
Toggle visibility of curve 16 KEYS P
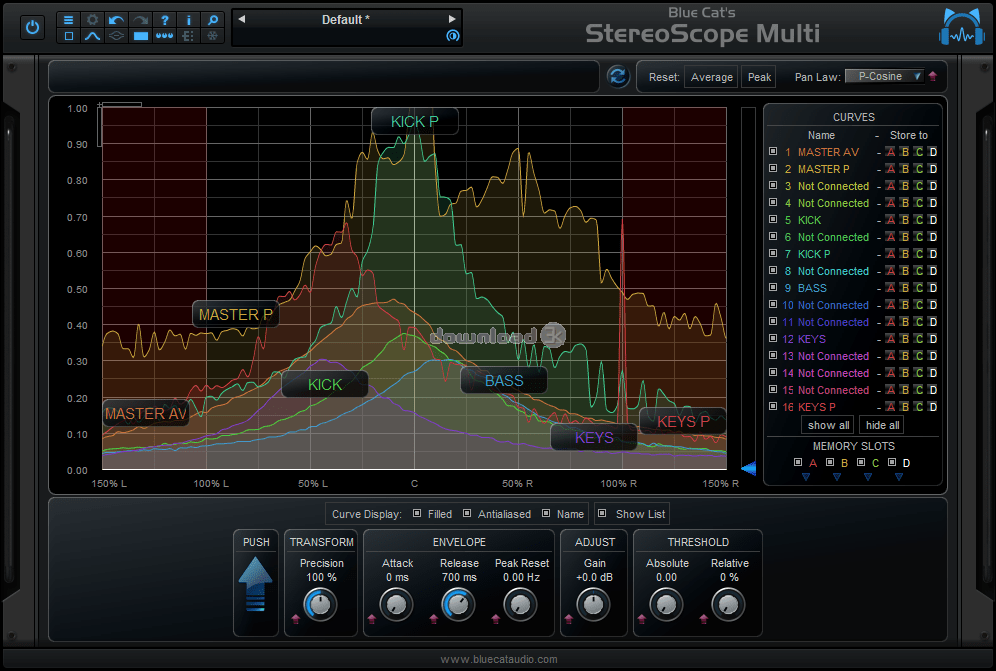(x=773, y=406)
